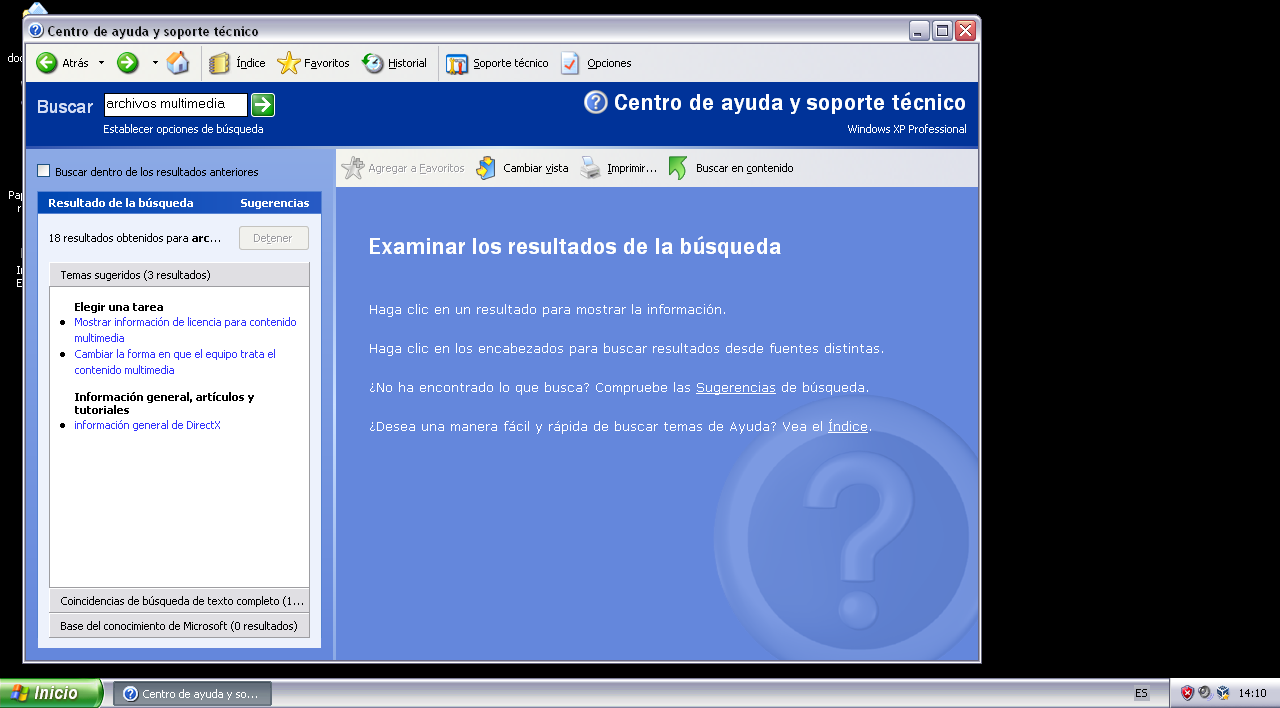Click the Buscar search text field
Screen dimensions: 1280x708
click(176, 105)
